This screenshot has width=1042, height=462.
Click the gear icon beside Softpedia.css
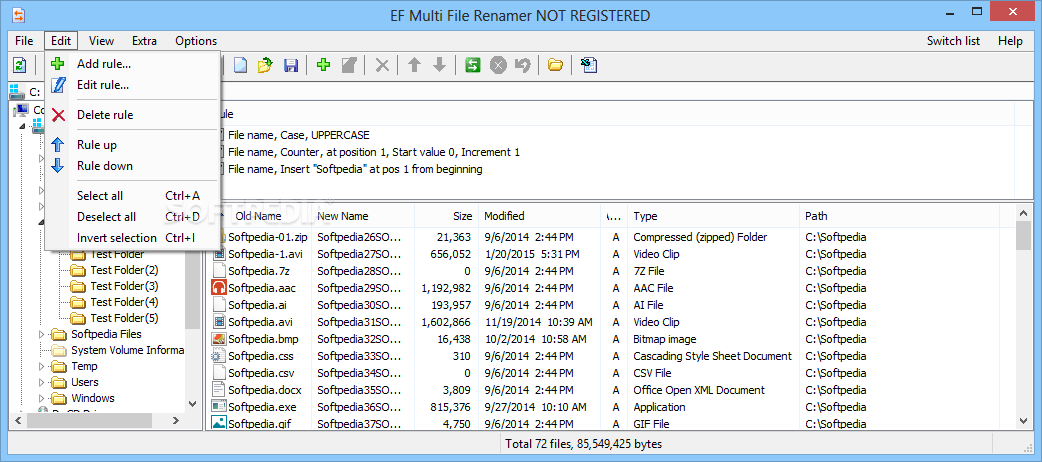click(219, 356)
